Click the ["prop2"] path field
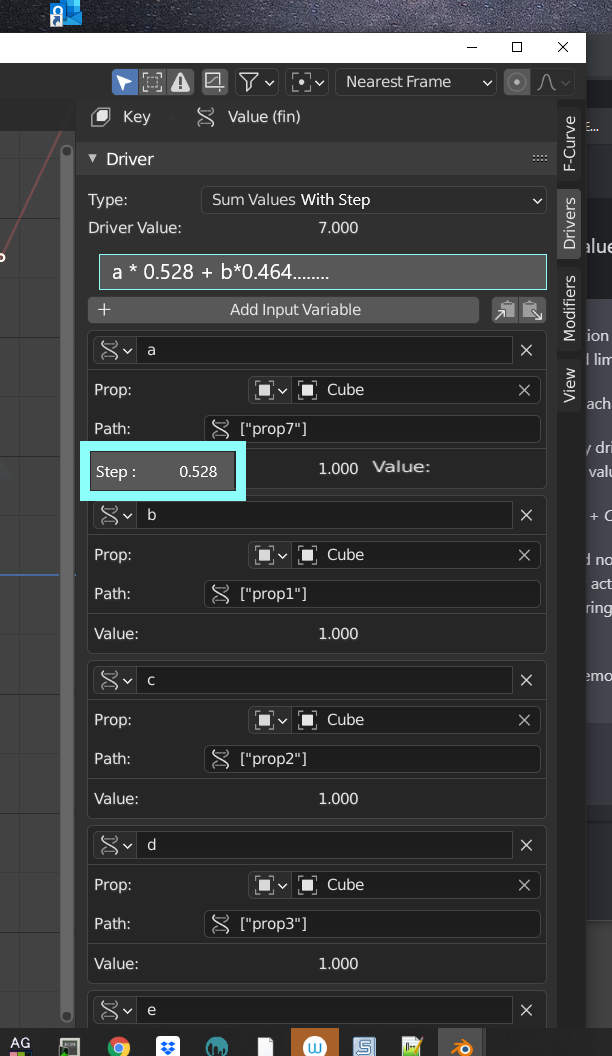This screenshot has width=612, height=1056. pyautogui.click(x=372, y=759)
